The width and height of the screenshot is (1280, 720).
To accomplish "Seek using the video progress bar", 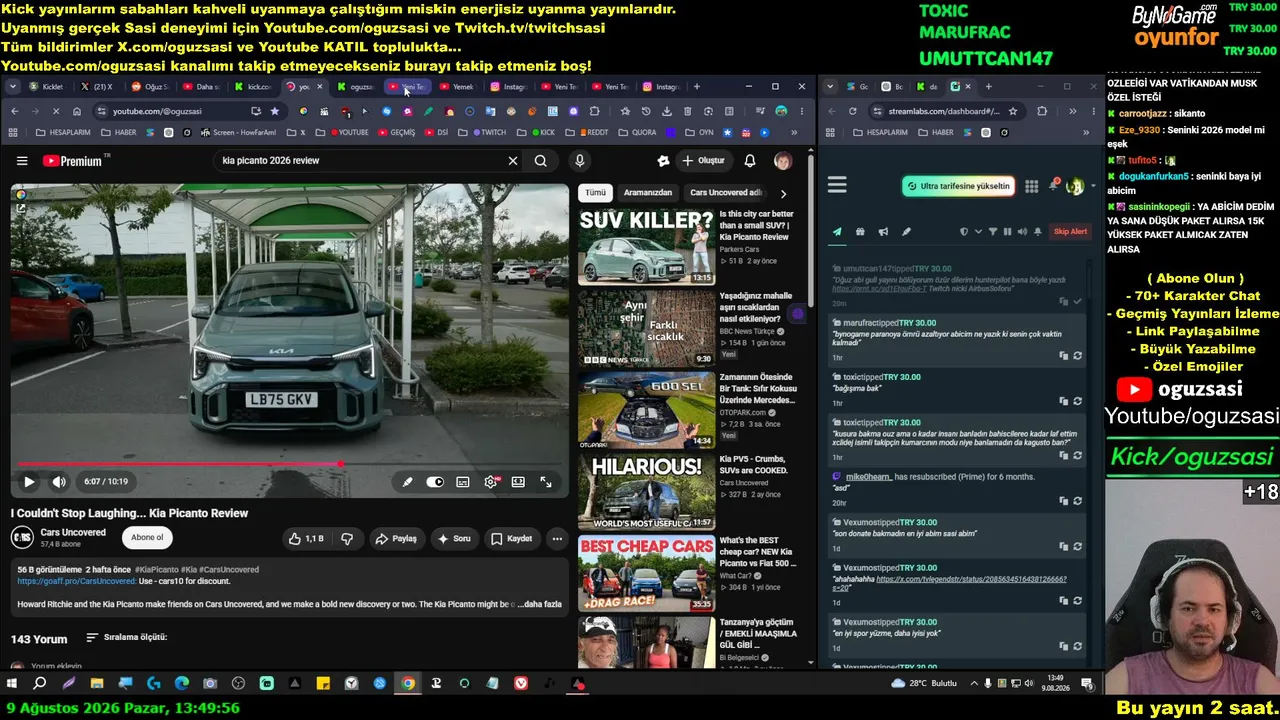I will [290, 464].
